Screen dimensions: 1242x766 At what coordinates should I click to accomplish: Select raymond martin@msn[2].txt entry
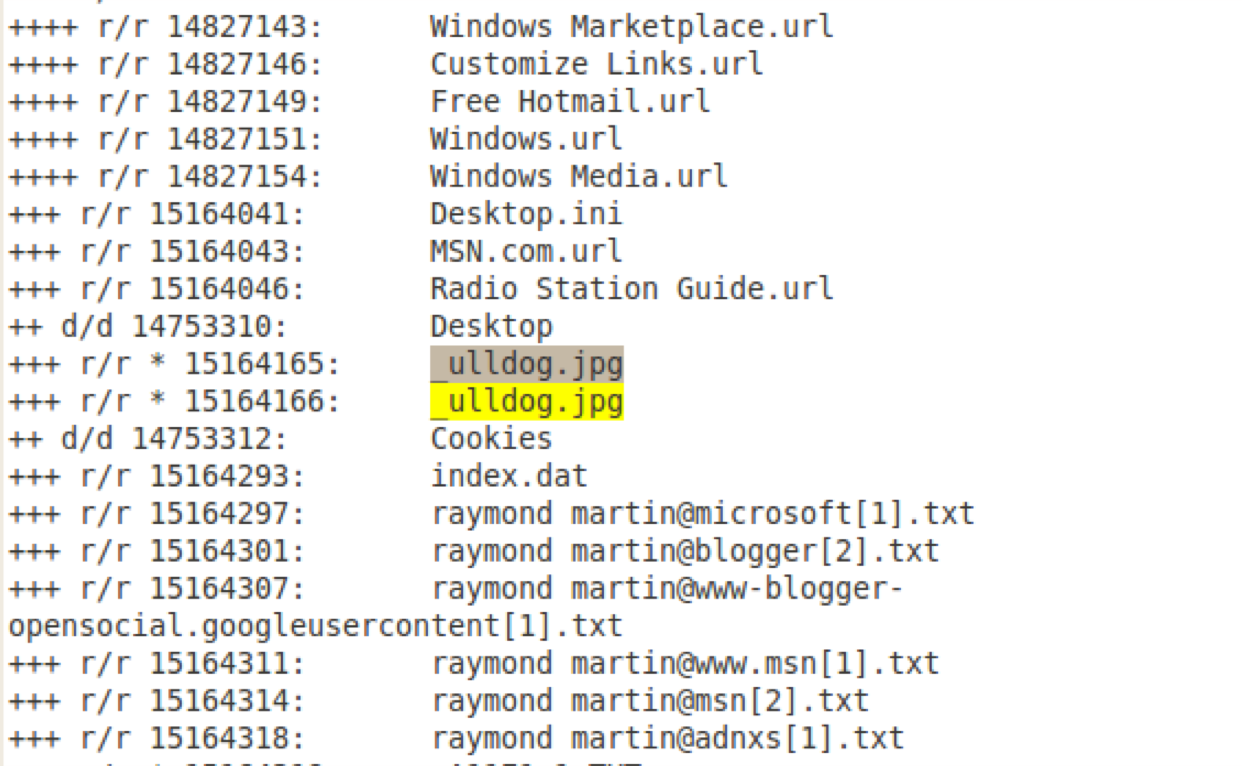pyautogui.click(x=650, y=701)
